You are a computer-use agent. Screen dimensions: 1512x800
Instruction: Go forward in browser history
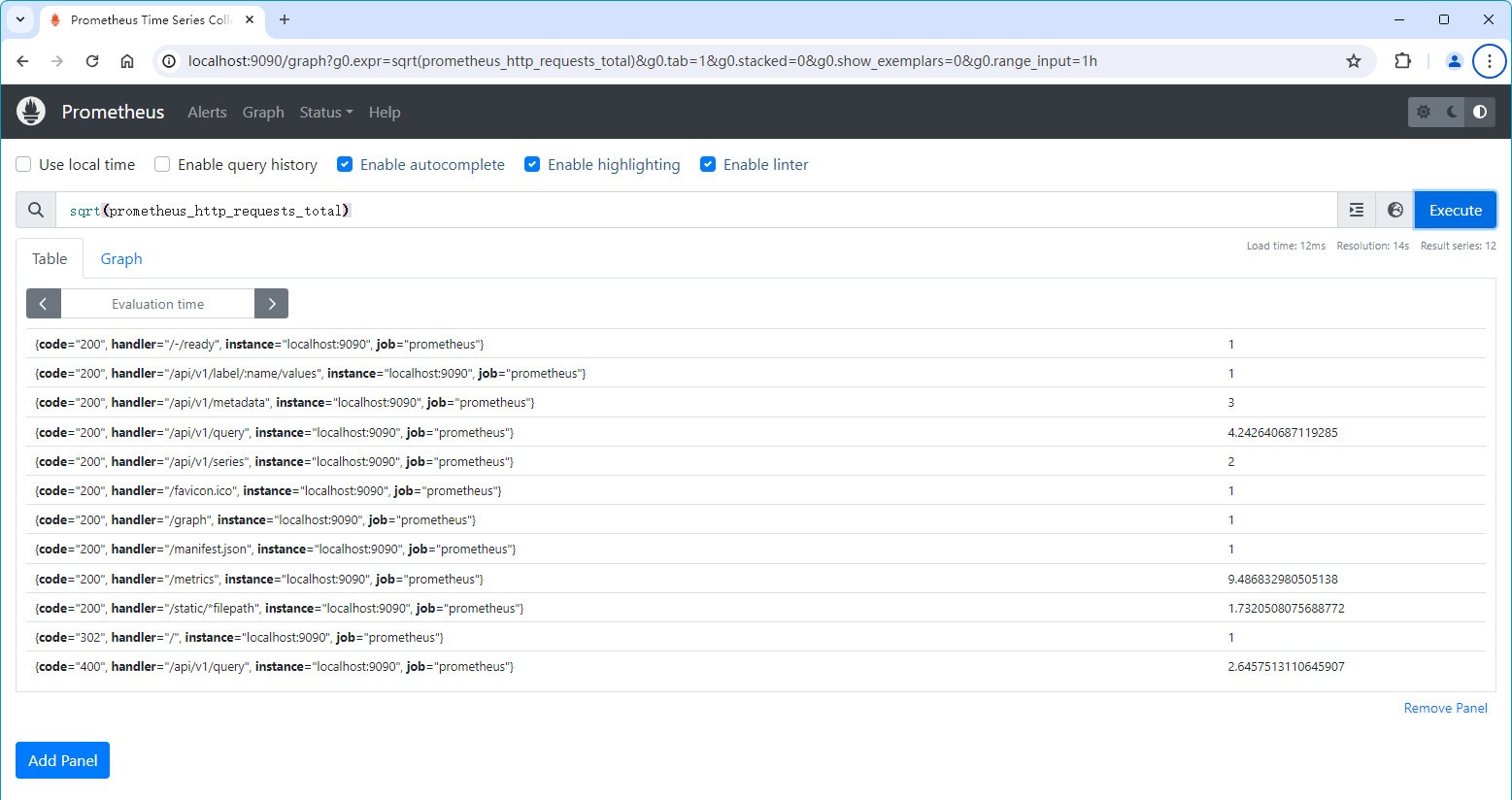click(x=57, y=61)
